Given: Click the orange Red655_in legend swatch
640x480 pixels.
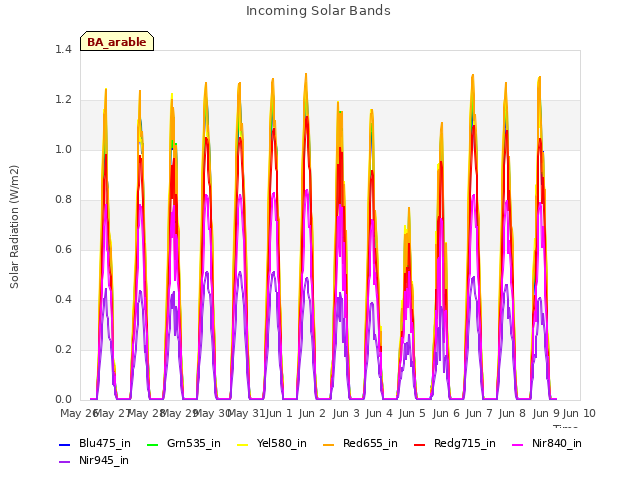Looking at the screenshot, I should point(329,444).
